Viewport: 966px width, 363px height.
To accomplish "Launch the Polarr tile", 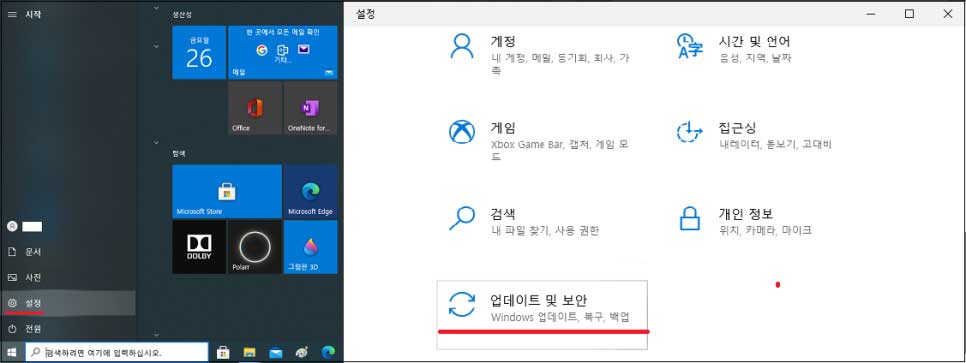I will click(x=254, y=247).
